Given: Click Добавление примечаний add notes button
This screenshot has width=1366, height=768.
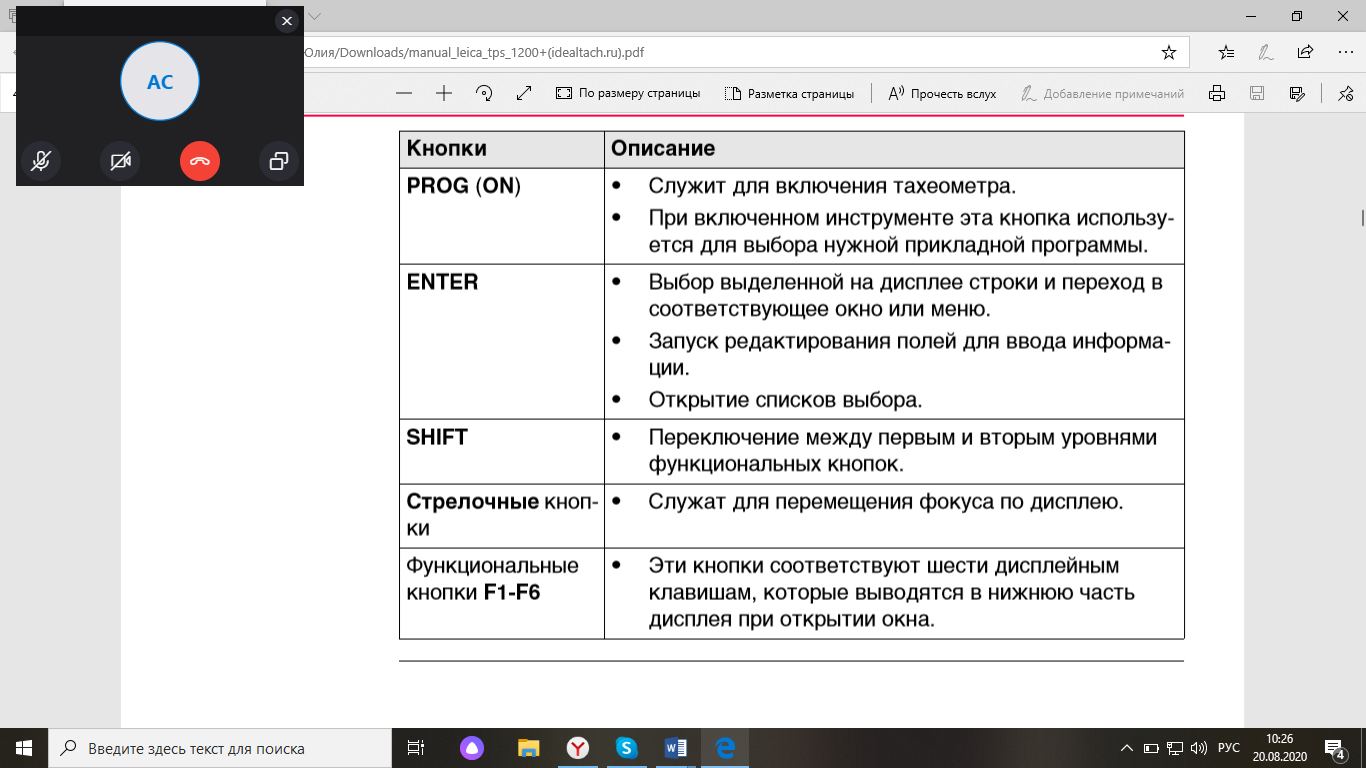Looking at the screenshot, I should (1102, 93).
